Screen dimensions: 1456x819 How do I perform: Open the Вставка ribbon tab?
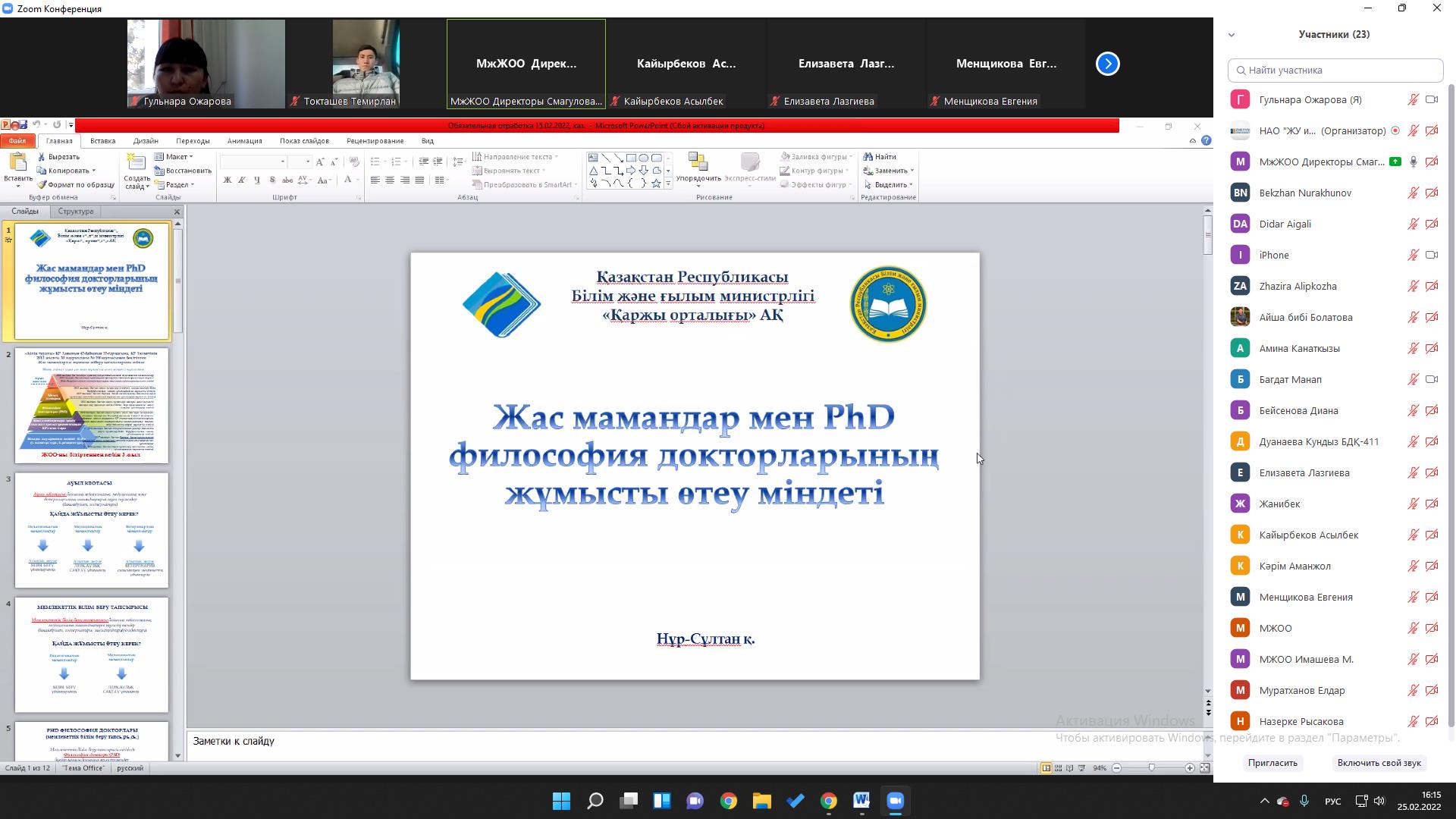(102, 141)
